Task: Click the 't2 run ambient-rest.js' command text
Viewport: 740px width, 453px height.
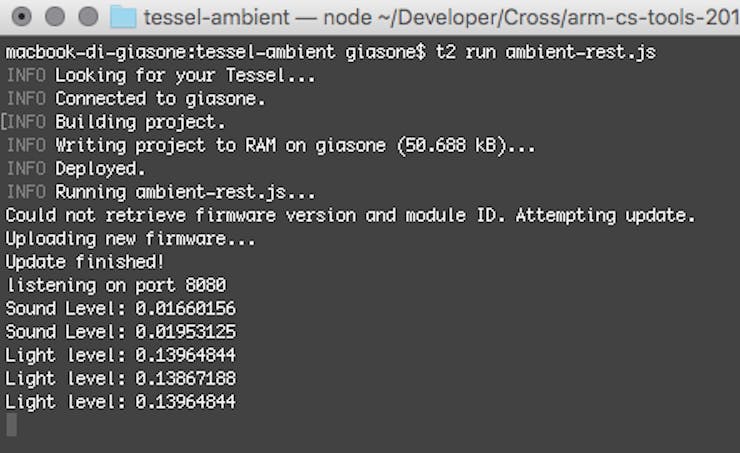Action: [546, 52]
